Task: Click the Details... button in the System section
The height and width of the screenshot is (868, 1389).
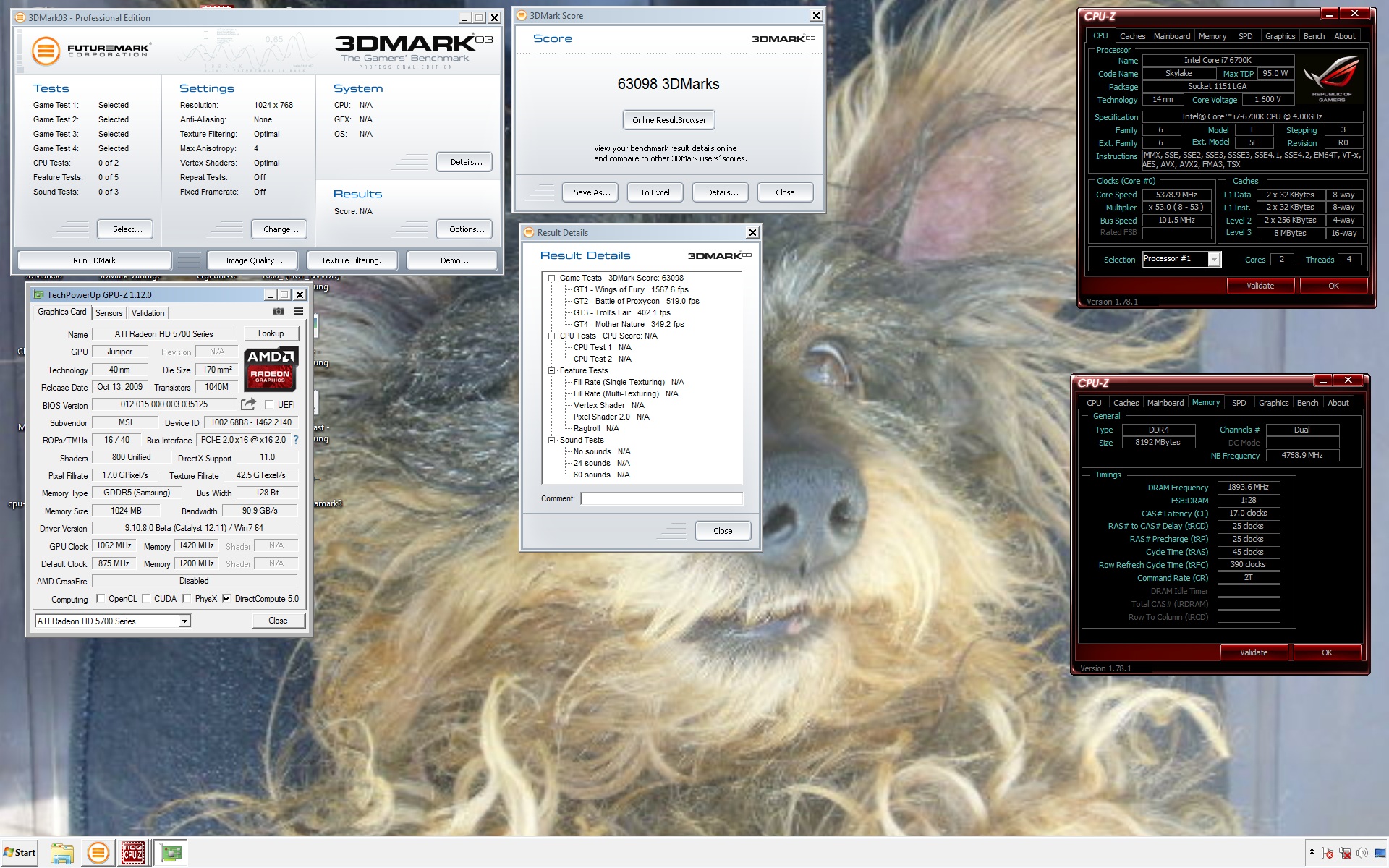Action: point(466,162)
